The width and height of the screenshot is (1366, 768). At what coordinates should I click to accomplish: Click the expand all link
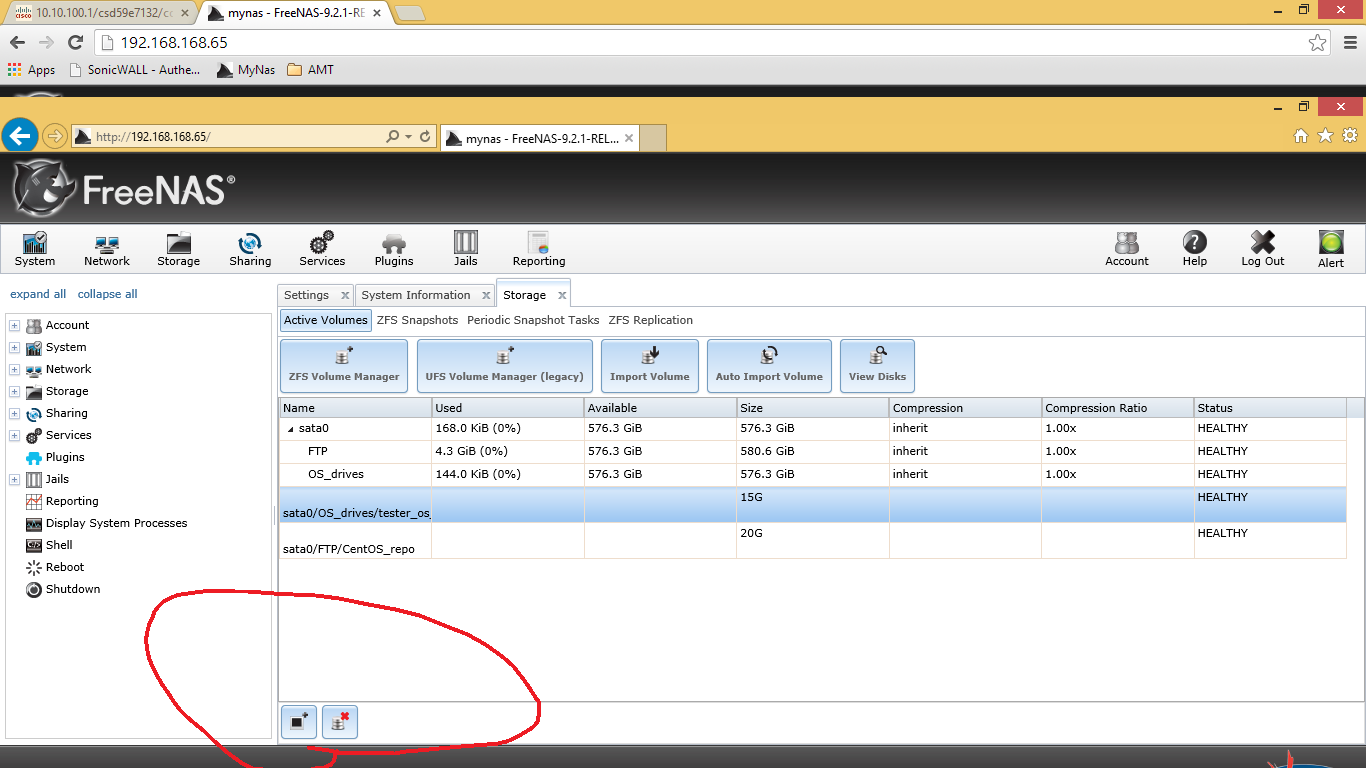click(38, 294)
